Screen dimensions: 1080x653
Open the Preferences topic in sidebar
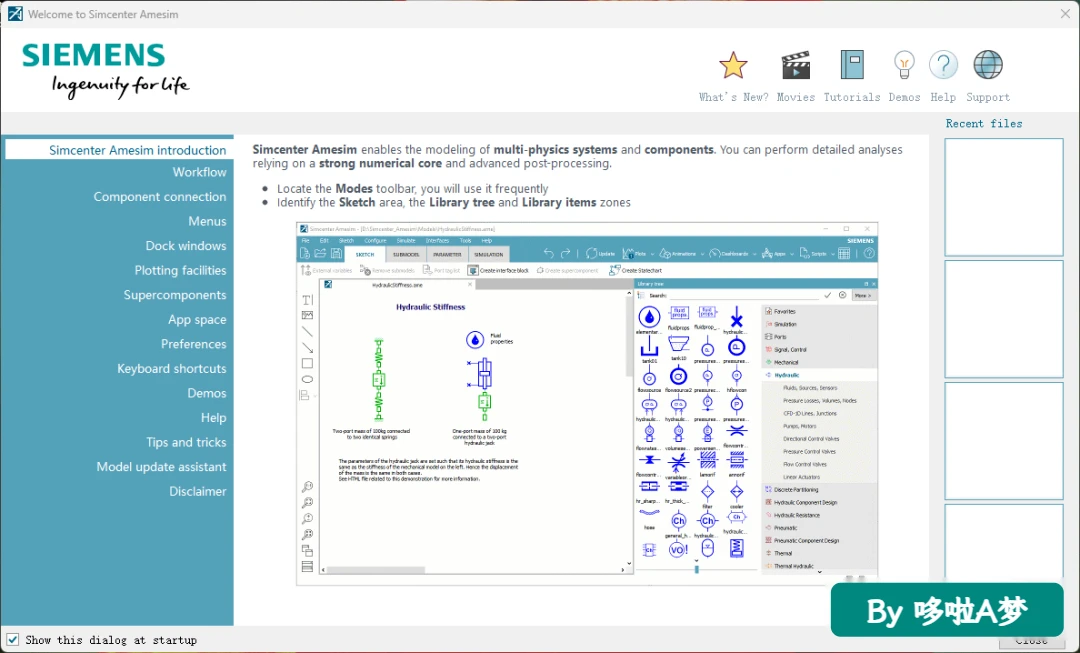194,344
